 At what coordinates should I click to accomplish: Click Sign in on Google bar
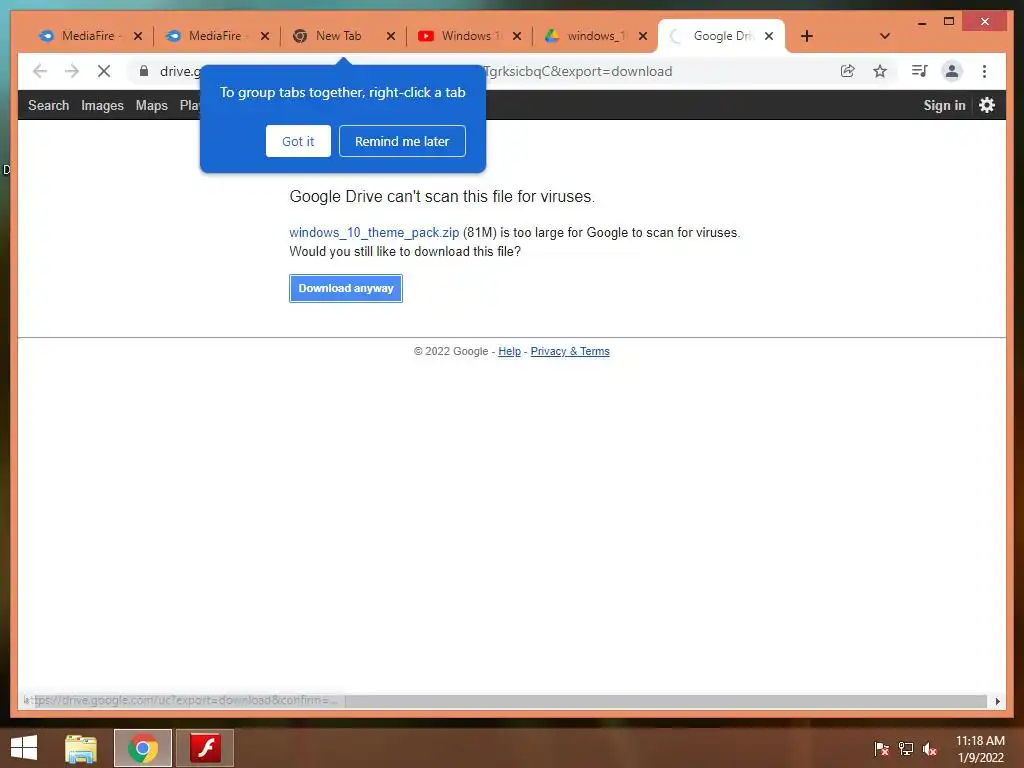tap(944, 105)
